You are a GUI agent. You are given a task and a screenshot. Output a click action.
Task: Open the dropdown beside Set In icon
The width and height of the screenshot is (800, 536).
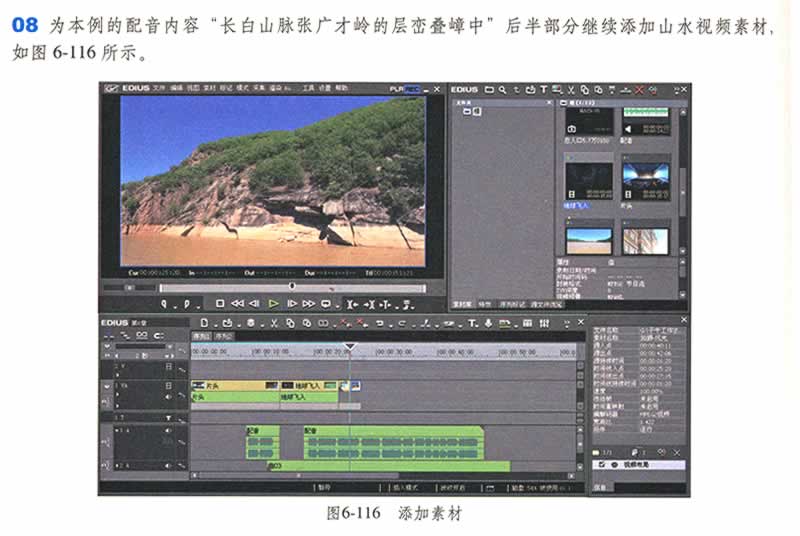(x=175, y=307)
